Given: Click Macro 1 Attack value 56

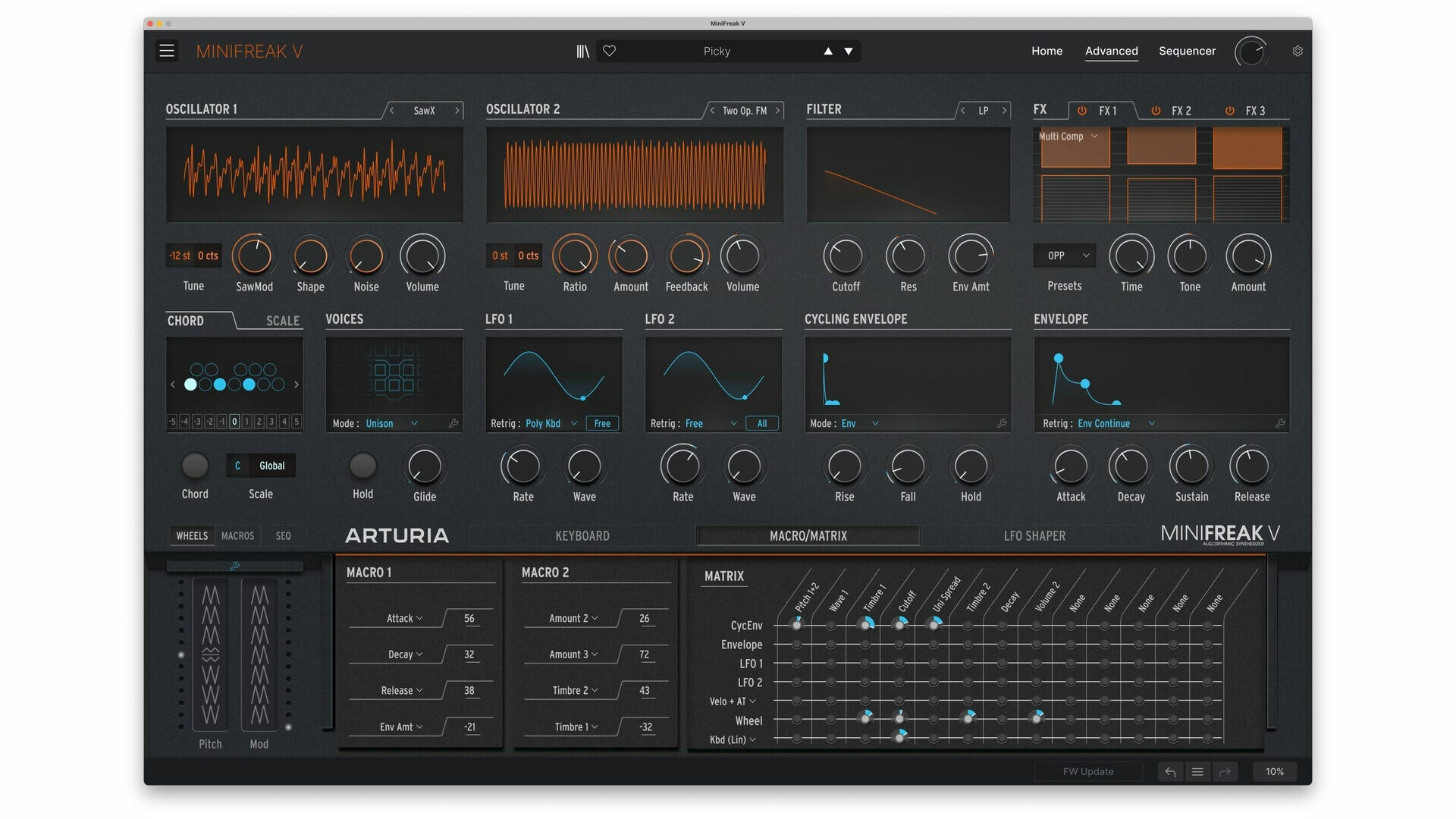Looking at the screenshot, I should click(469, 619).
